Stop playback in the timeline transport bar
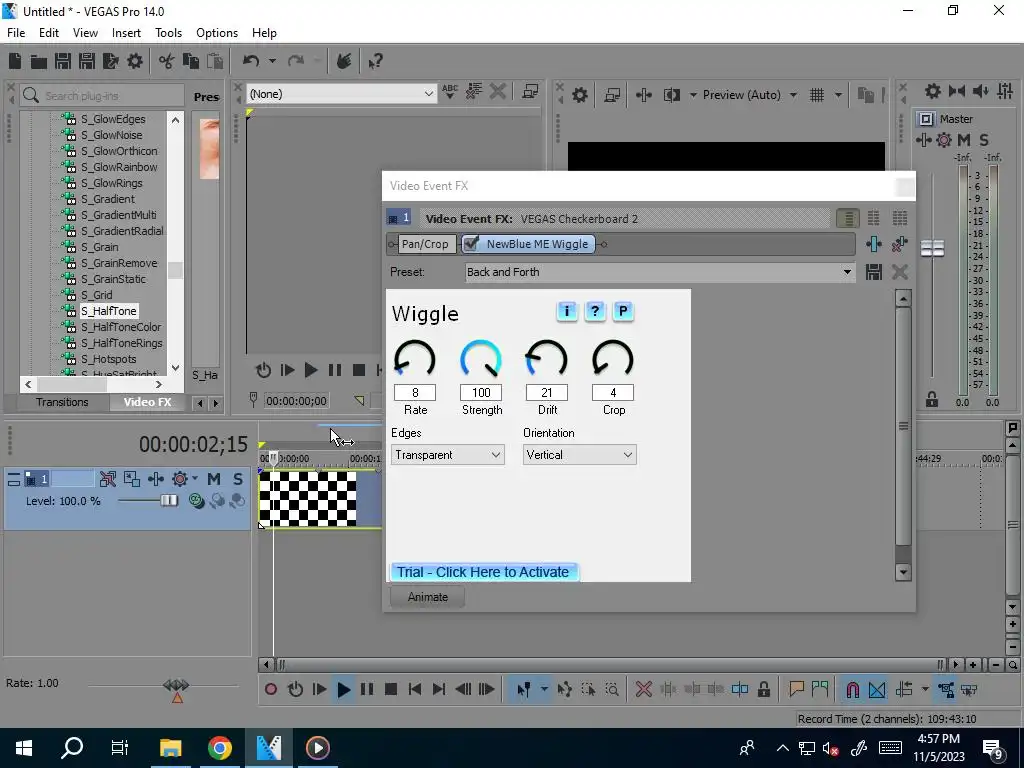Image resolution: width=1024 pixels, height=768 pixels. (391, 689)
